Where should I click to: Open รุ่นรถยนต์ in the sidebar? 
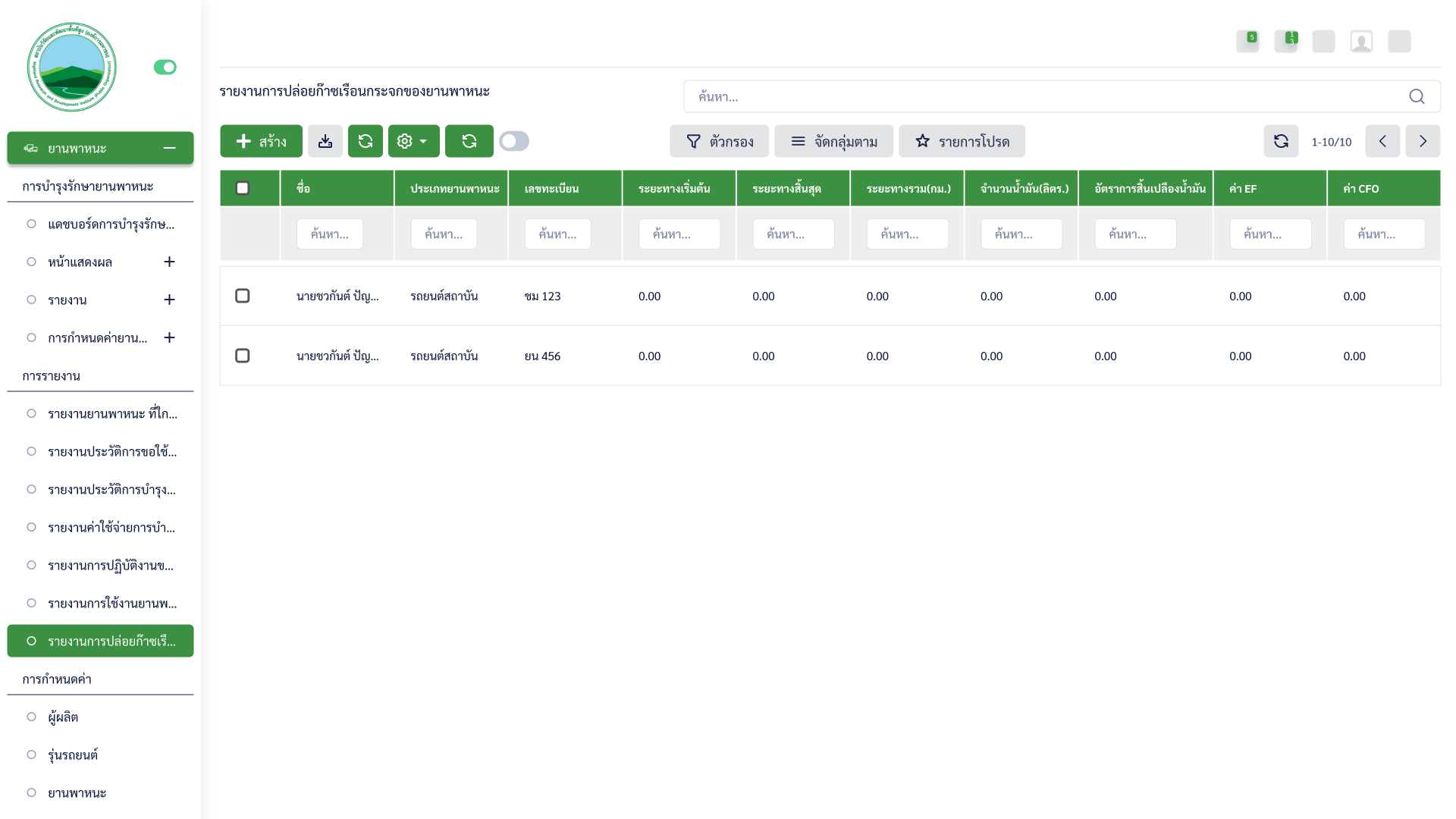point(73,755)
